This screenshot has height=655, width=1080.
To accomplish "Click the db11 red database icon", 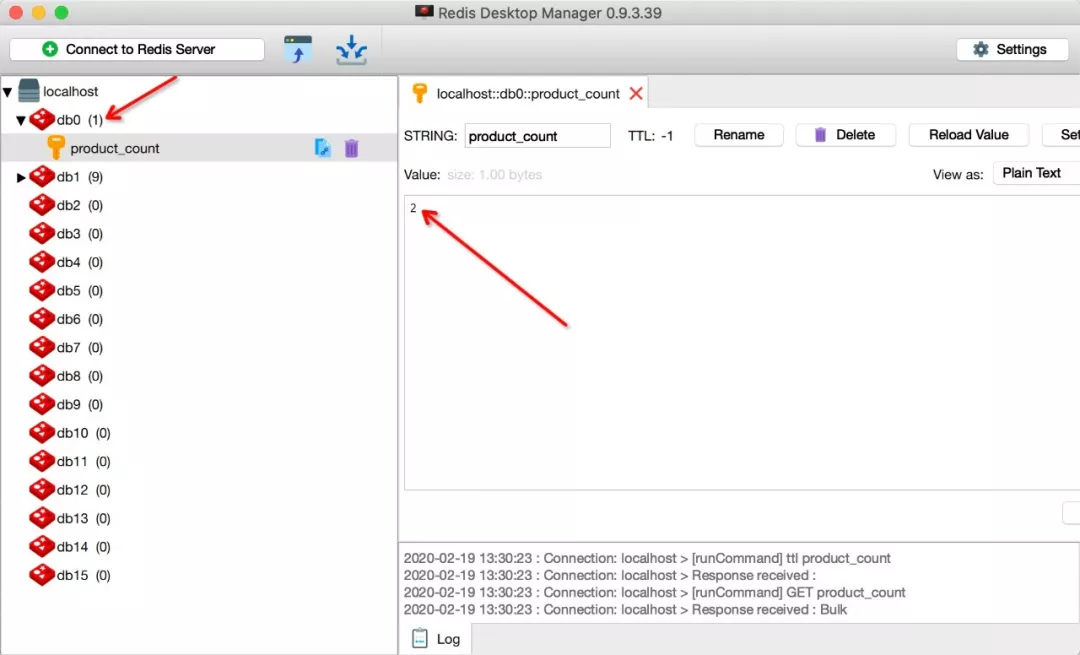I will pyautogui.click(x=41, y=461).
